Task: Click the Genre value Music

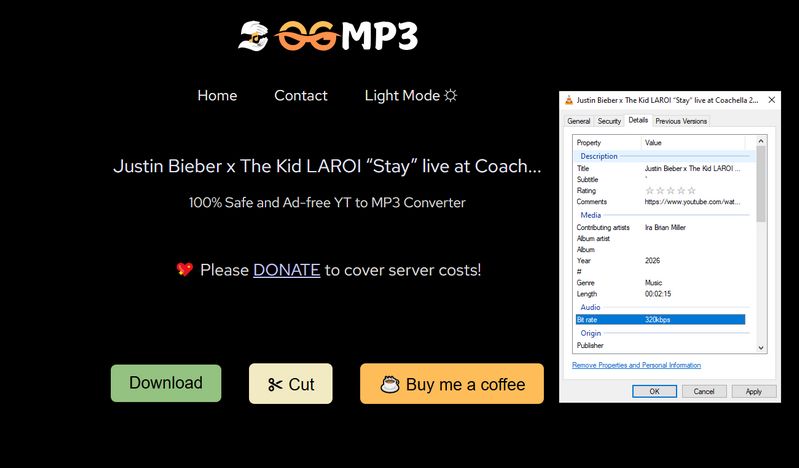Action: (x=653, y=282)
